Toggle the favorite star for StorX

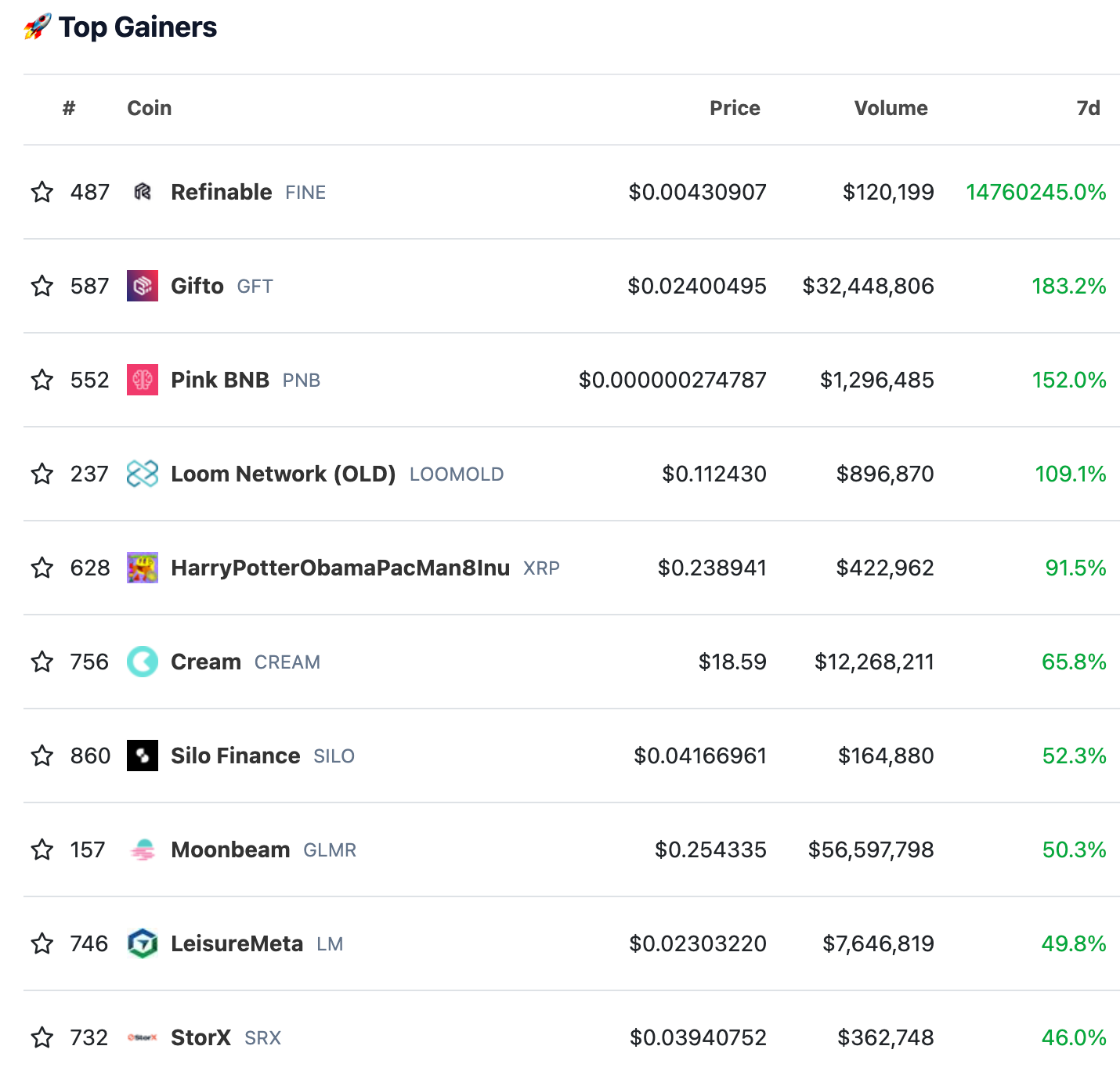coord(42,1037)
